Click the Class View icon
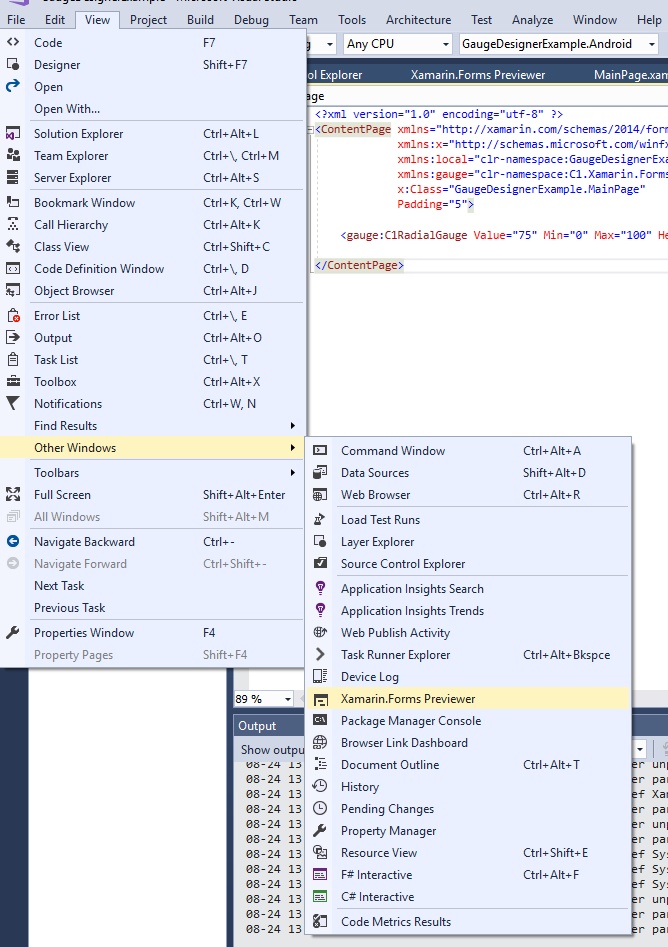 coord(13,246)
